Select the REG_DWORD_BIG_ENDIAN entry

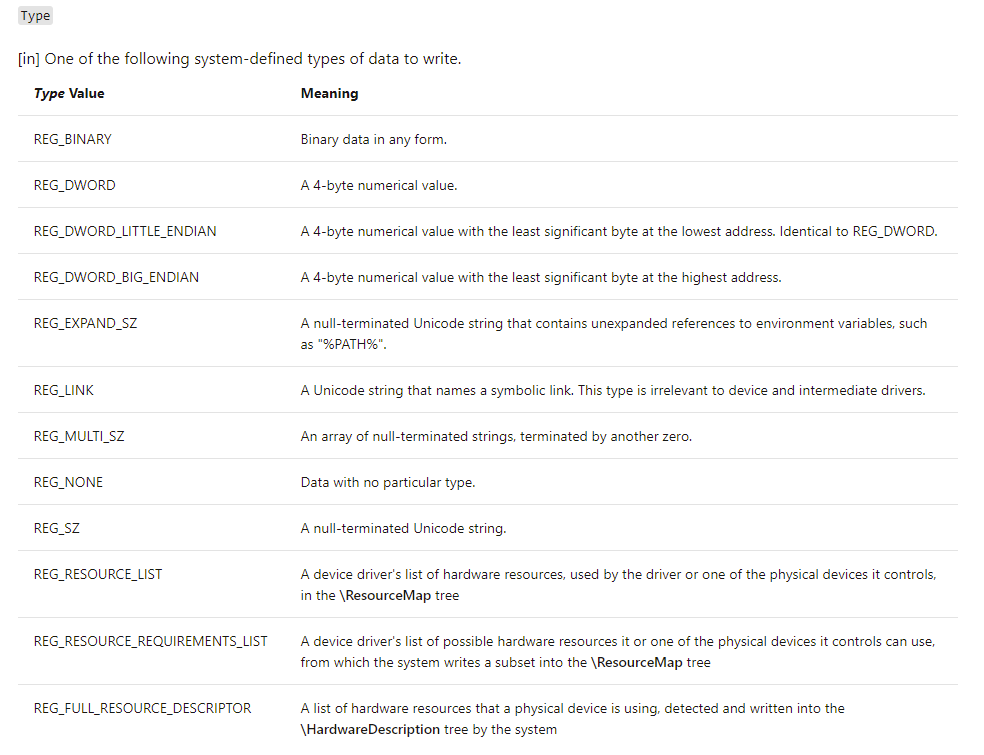coord(116,277)
